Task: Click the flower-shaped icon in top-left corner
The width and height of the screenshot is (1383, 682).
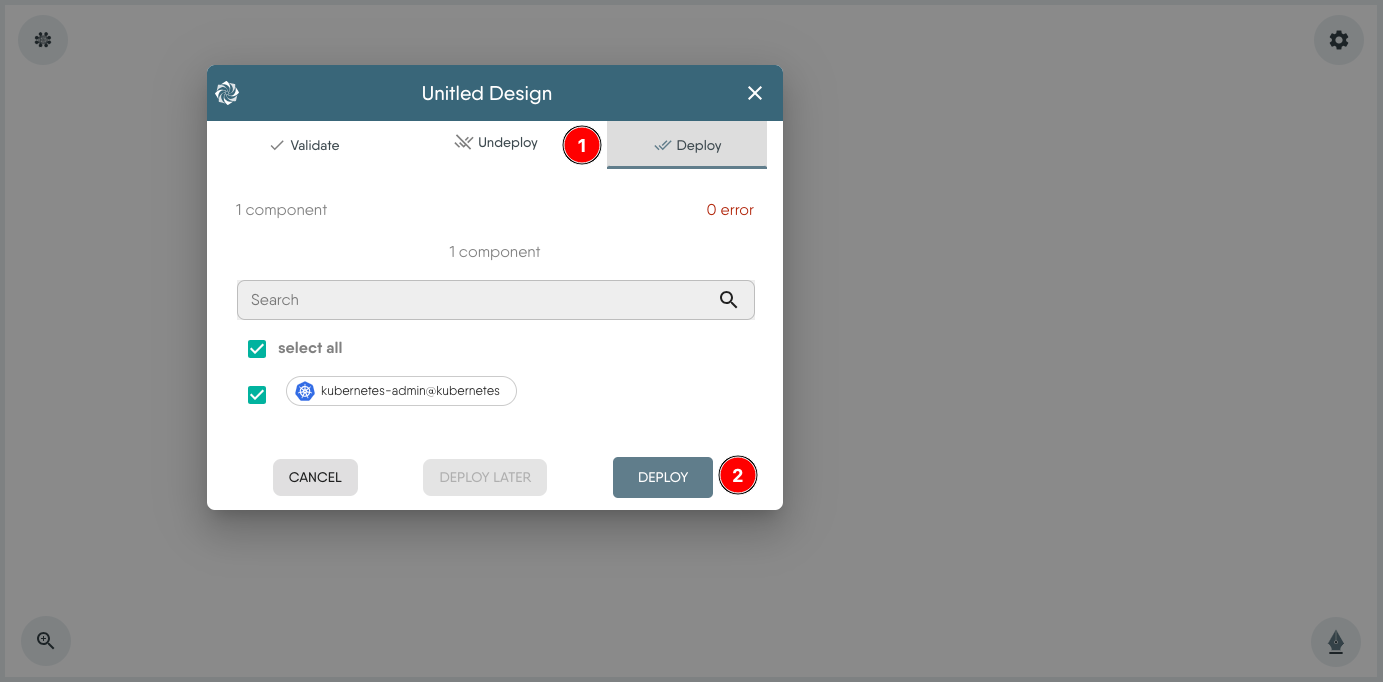Action: coord(43,40)
